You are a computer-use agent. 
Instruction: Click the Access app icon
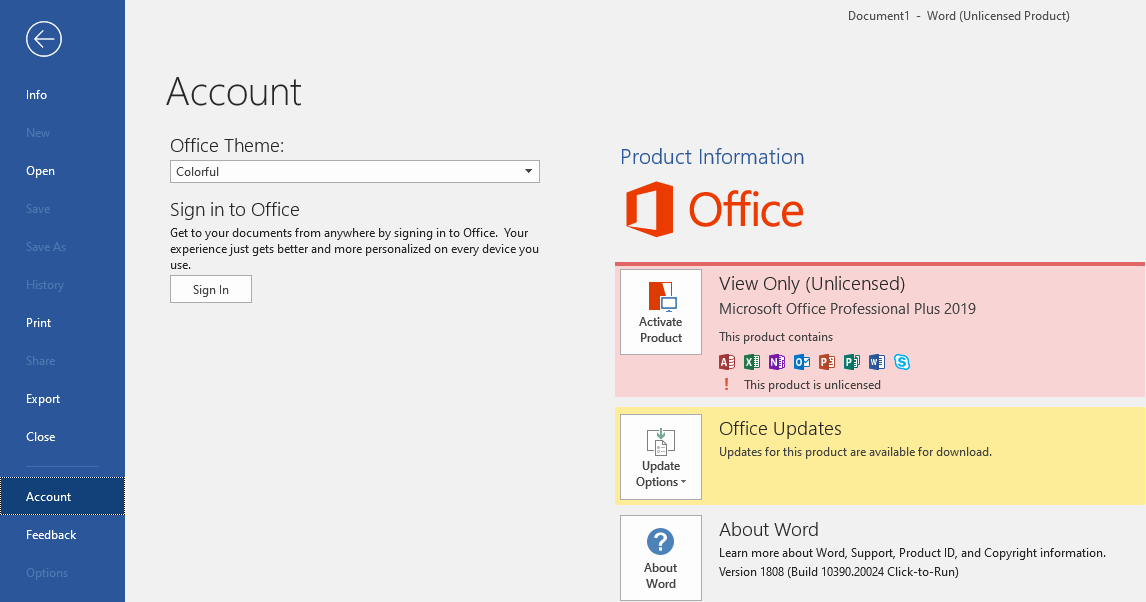(x=726, y=362)
